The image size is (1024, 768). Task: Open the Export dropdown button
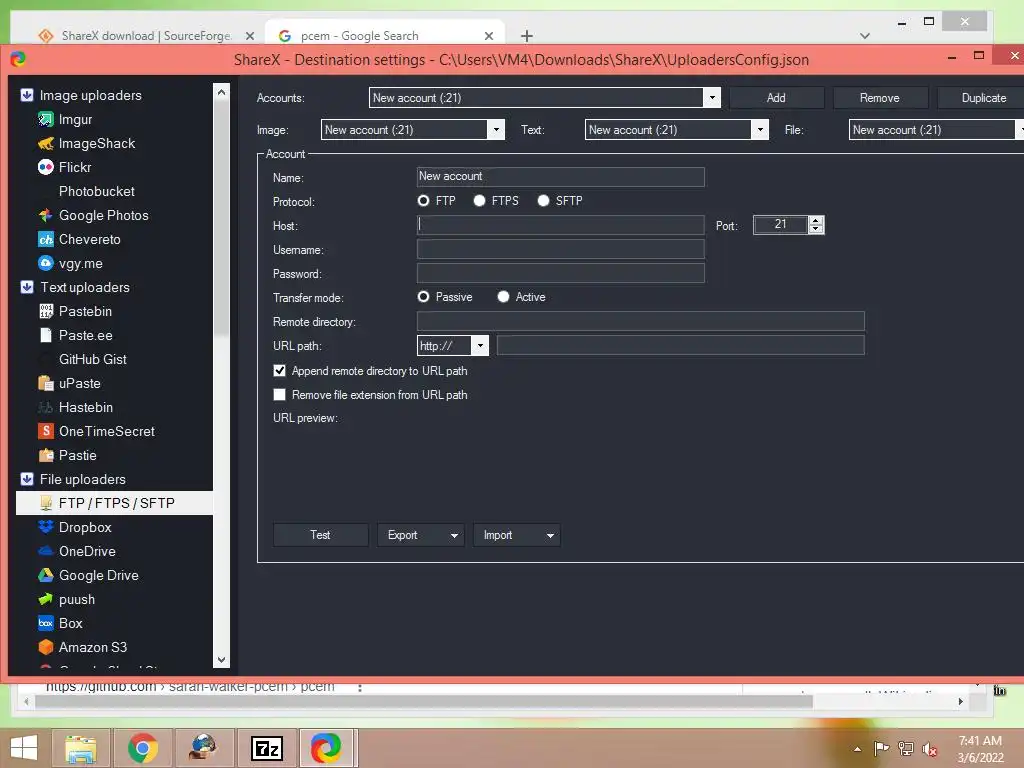[x=421, y=535]
